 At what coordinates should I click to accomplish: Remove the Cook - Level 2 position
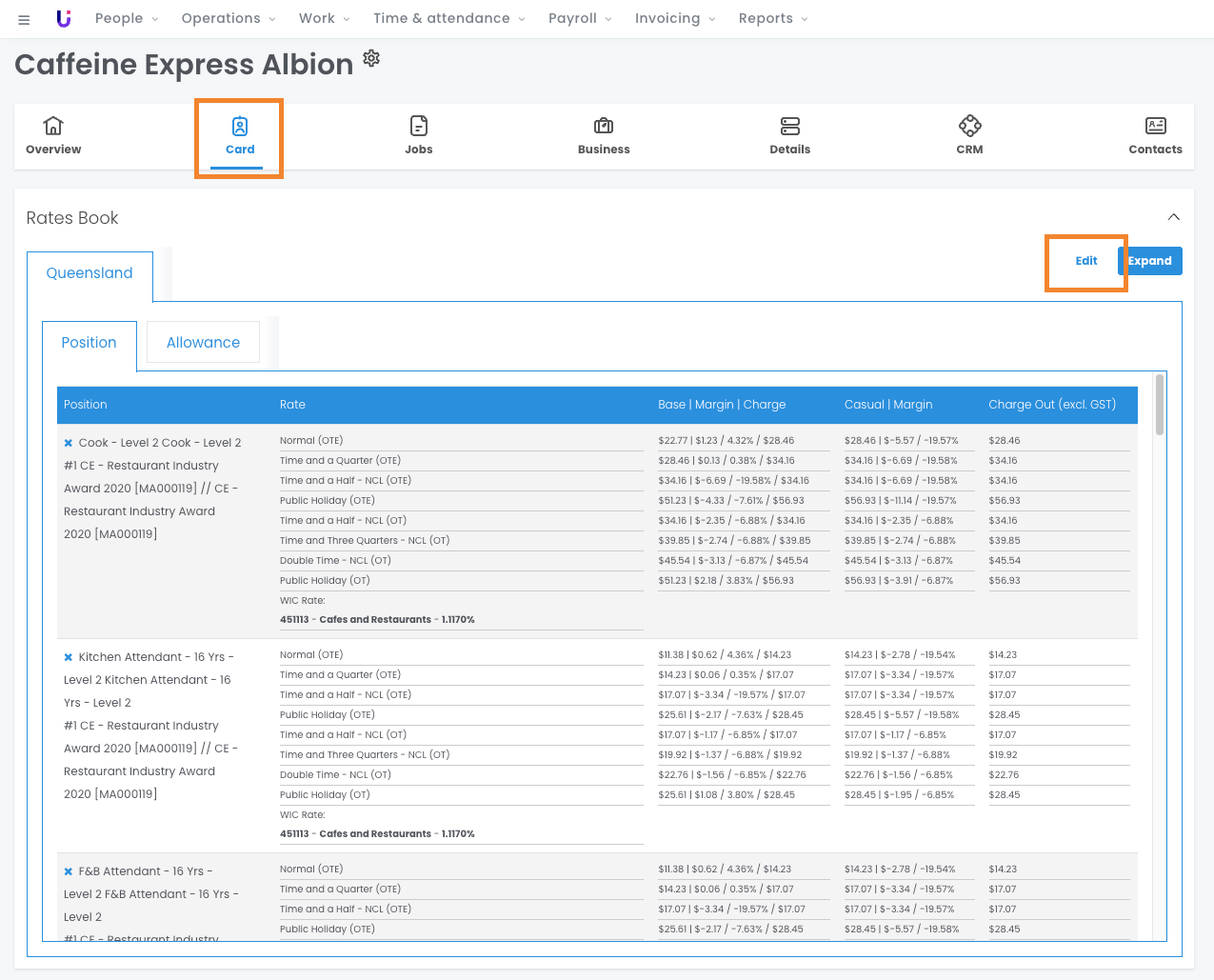69,443
